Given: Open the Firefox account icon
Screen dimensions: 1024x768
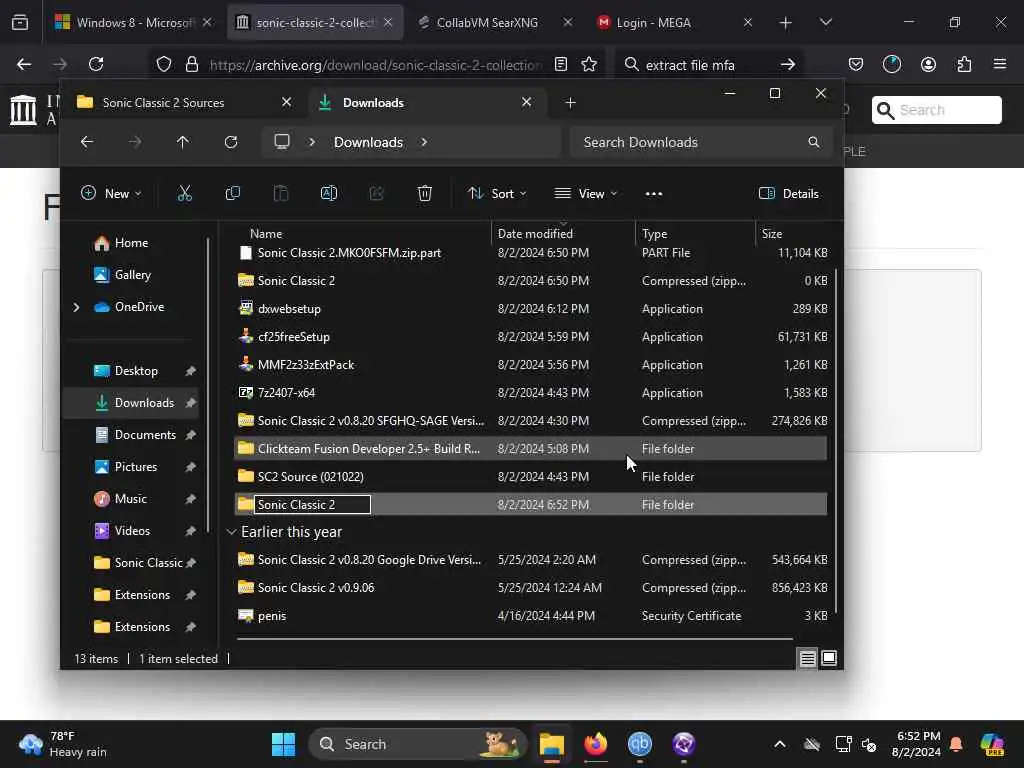Looking at the screenshot, I should pyautogui.click(x=928, y=64).
